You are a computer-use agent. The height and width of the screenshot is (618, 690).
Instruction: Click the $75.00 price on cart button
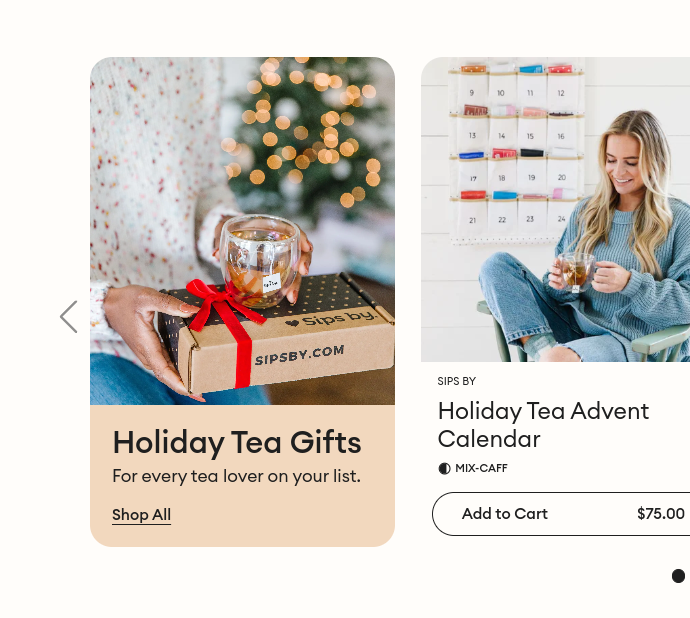[x=661, y=514]
